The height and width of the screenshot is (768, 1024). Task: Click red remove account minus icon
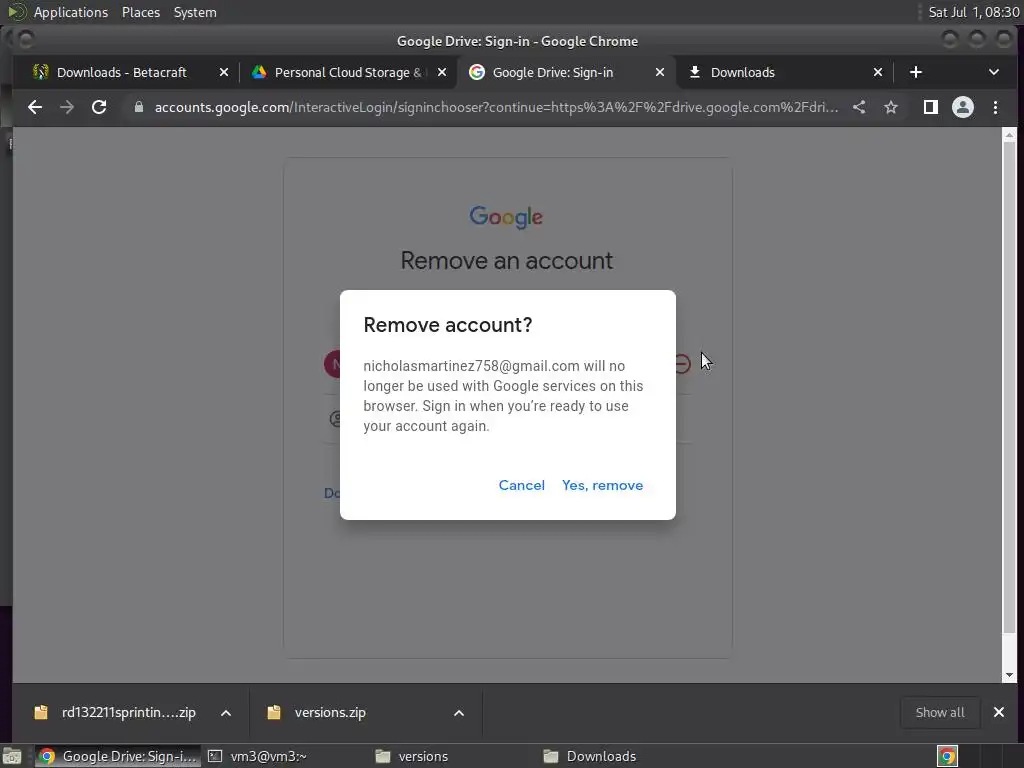click(x=682, y=364)
